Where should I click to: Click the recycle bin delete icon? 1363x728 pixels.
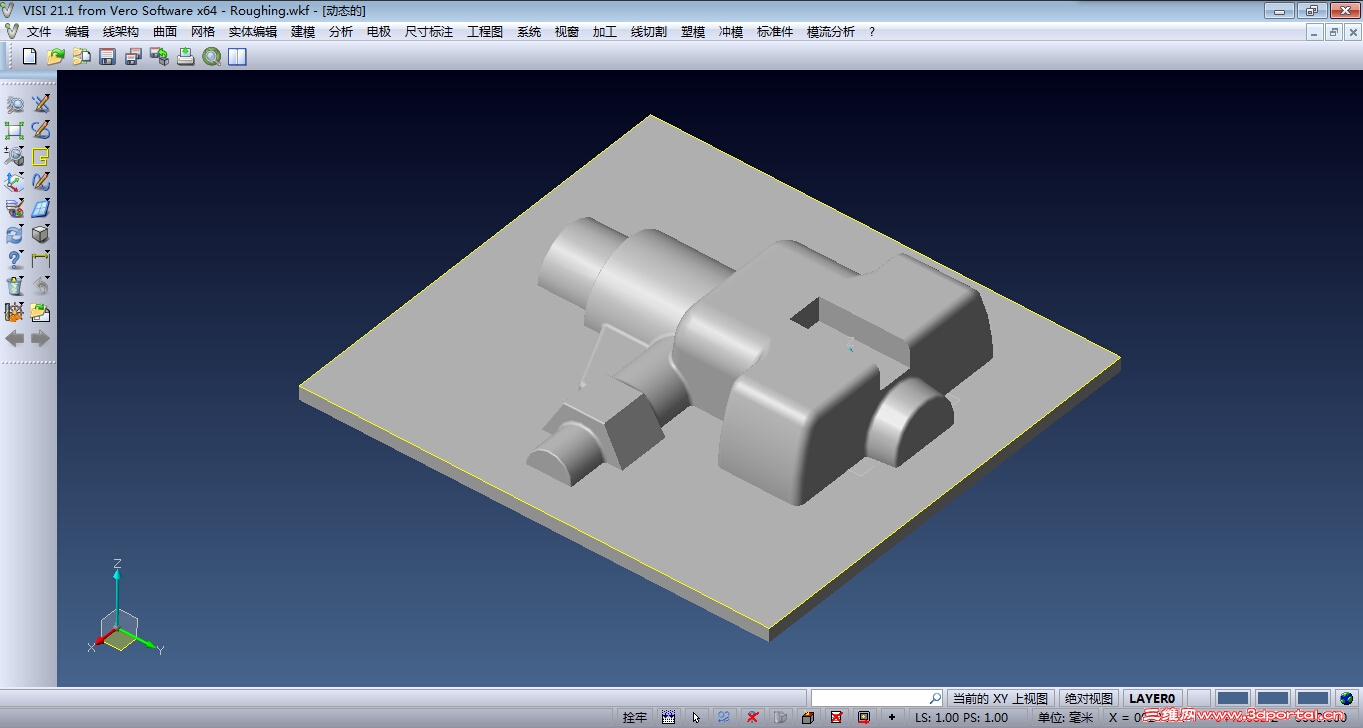(15, 286)
